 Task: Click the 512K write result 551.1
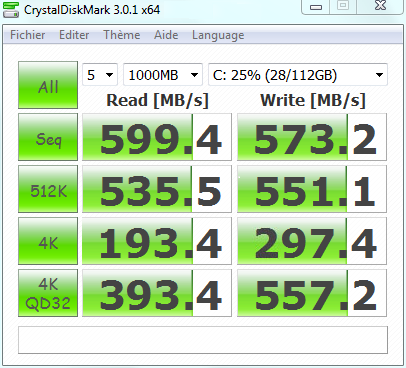(312, 189)
